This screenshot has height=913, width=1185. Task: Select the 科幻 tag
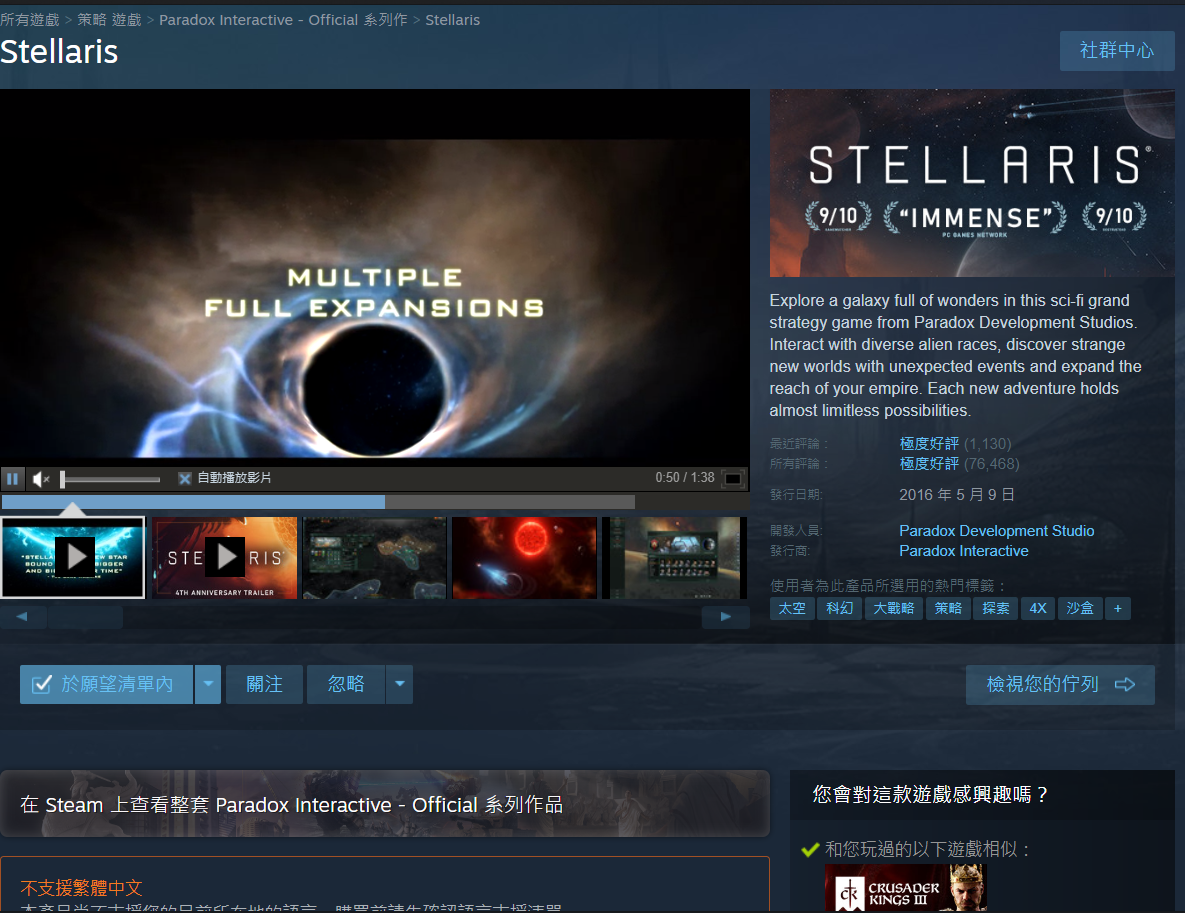click(x=840, y=608)
